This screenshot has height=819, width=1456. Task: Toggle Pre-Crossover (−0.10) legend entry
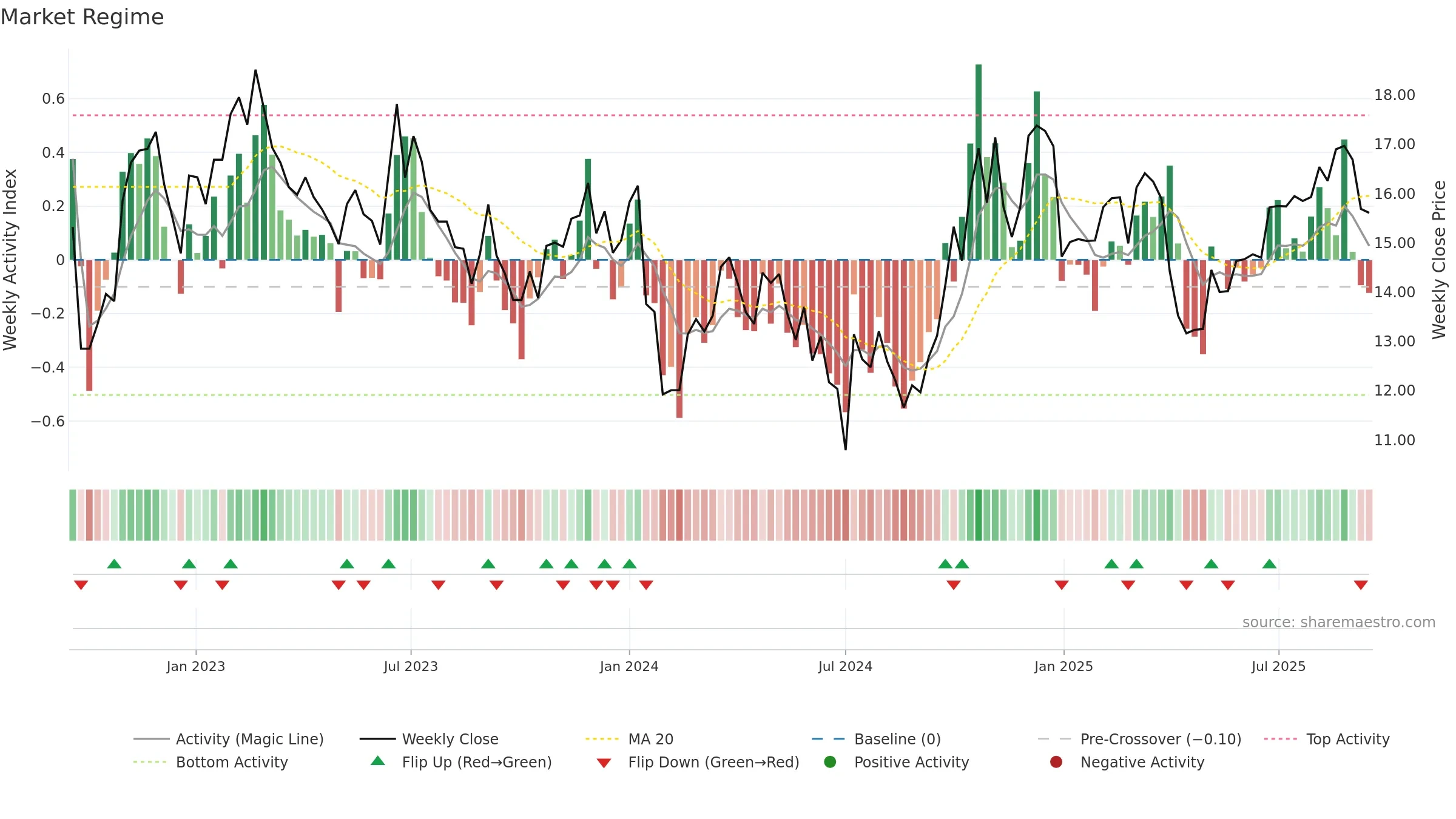[1139, 739]
